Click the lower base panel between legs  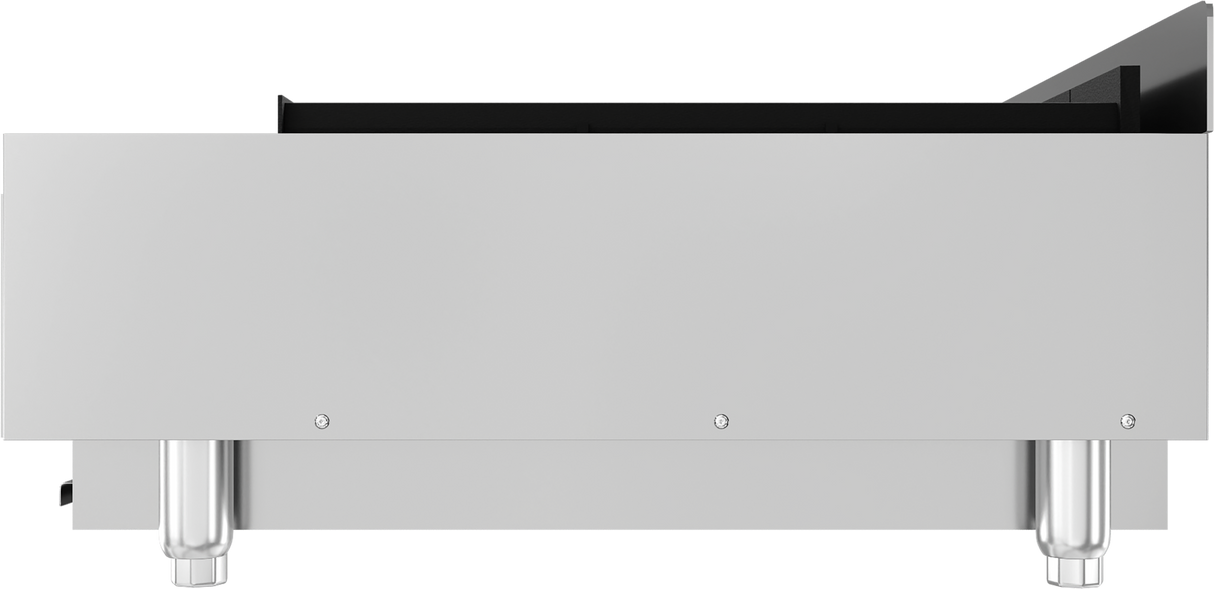634,485
